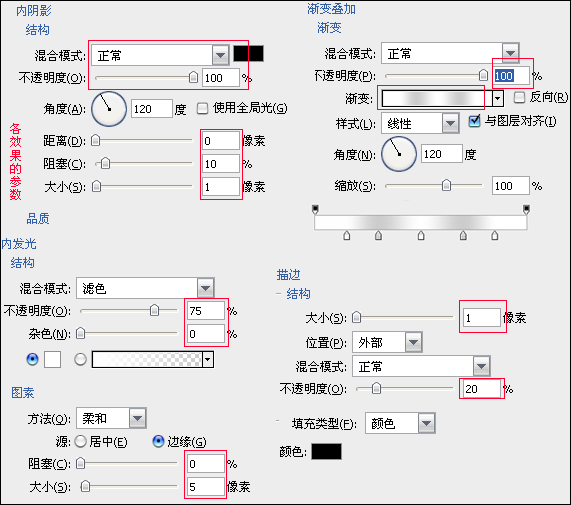Screen dimensions: 571x505
Task: Click the black Inner Shadow color swatch
Action: [x=248, y=54]
